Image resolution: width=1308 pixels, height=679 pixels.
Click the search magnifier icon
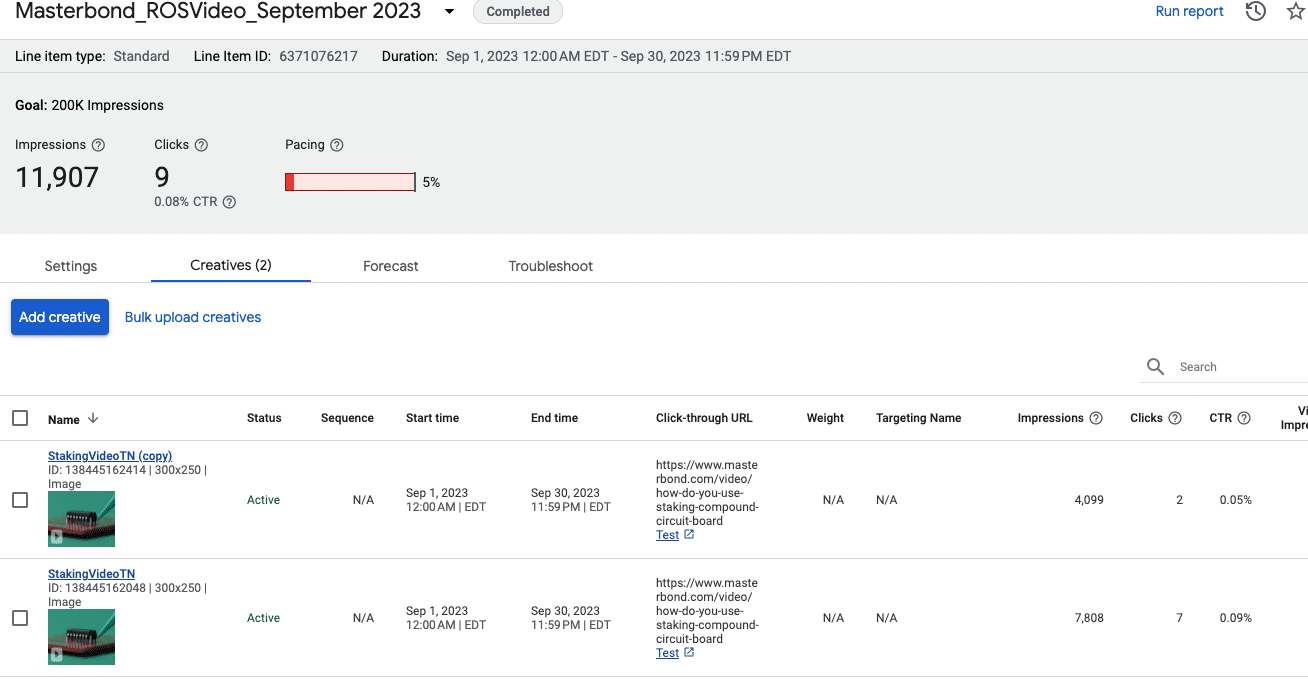(1155, 366)
